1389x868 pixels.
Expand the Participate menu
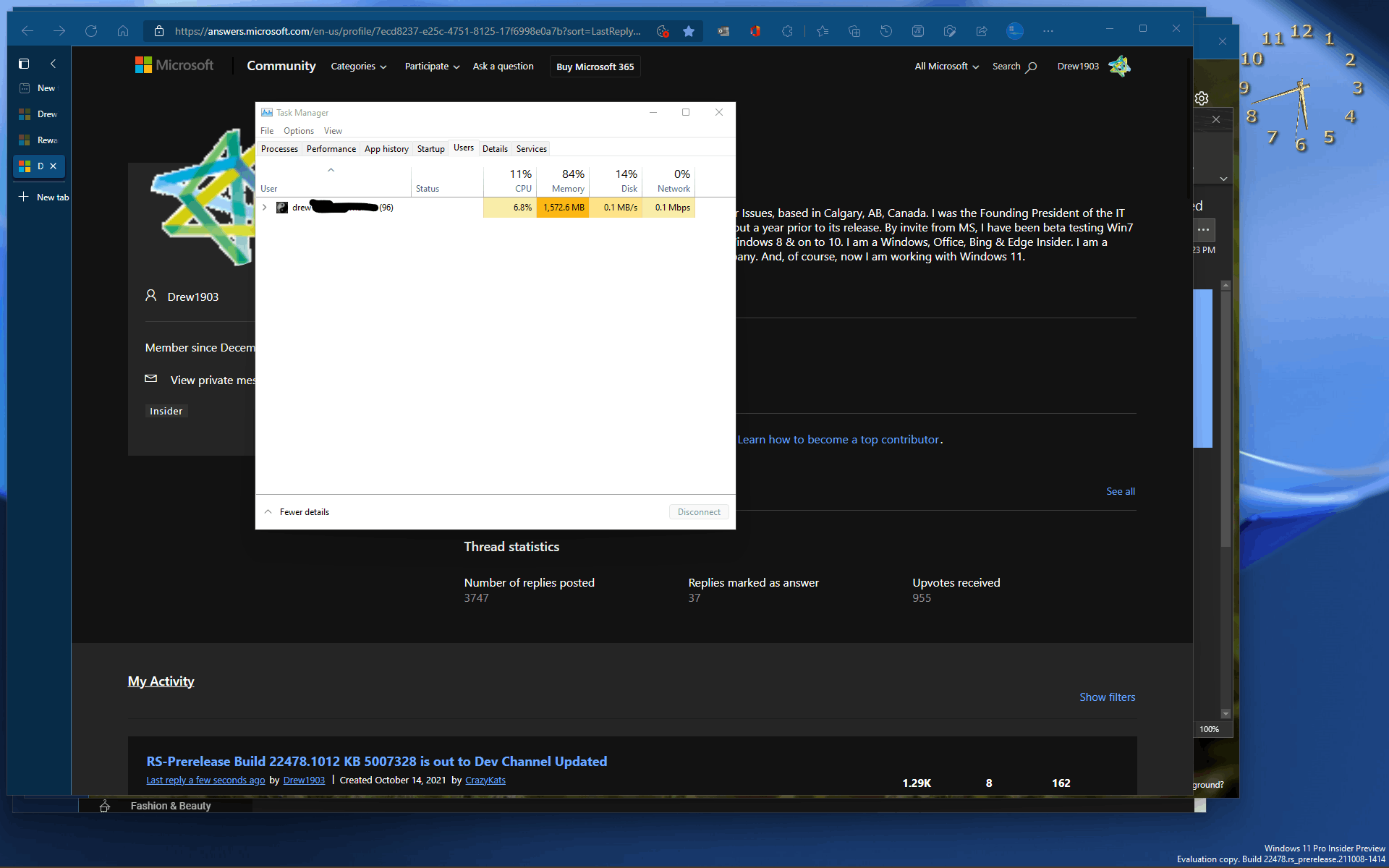tap(432, 67)
